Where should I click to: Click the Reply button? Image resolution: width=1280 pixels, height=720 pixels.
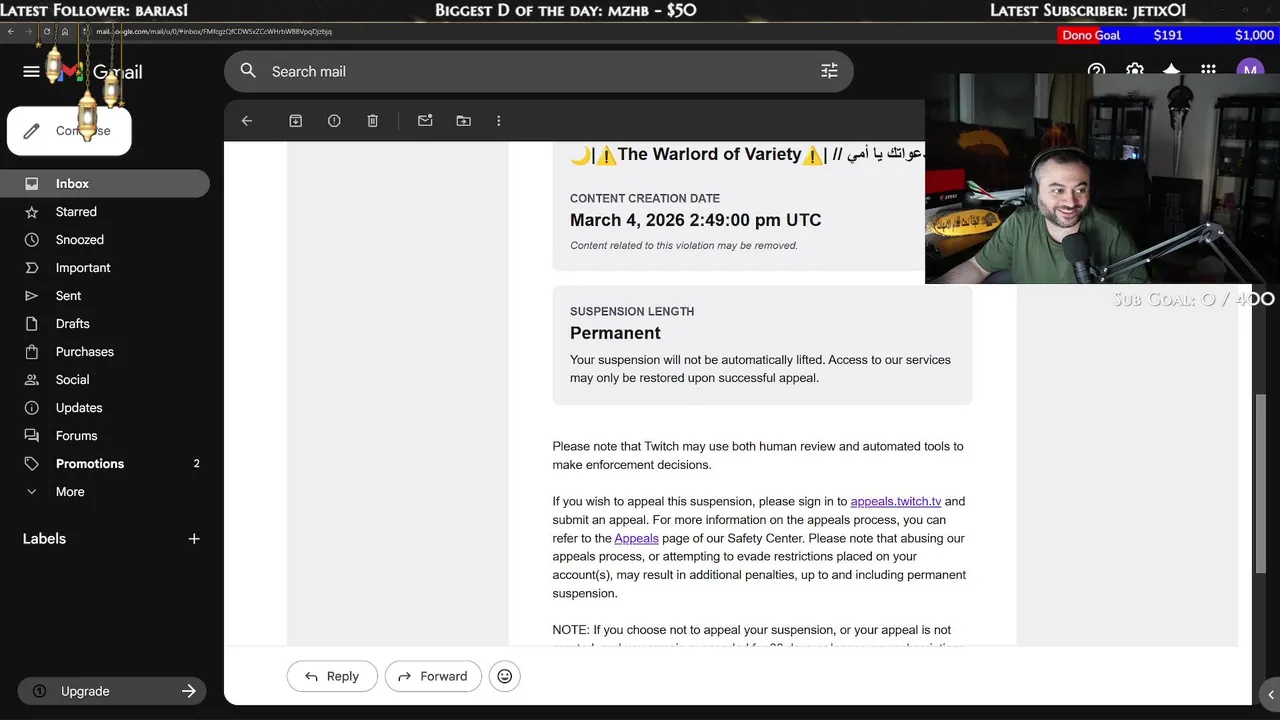pyautogui.click(x=332, y=677)
